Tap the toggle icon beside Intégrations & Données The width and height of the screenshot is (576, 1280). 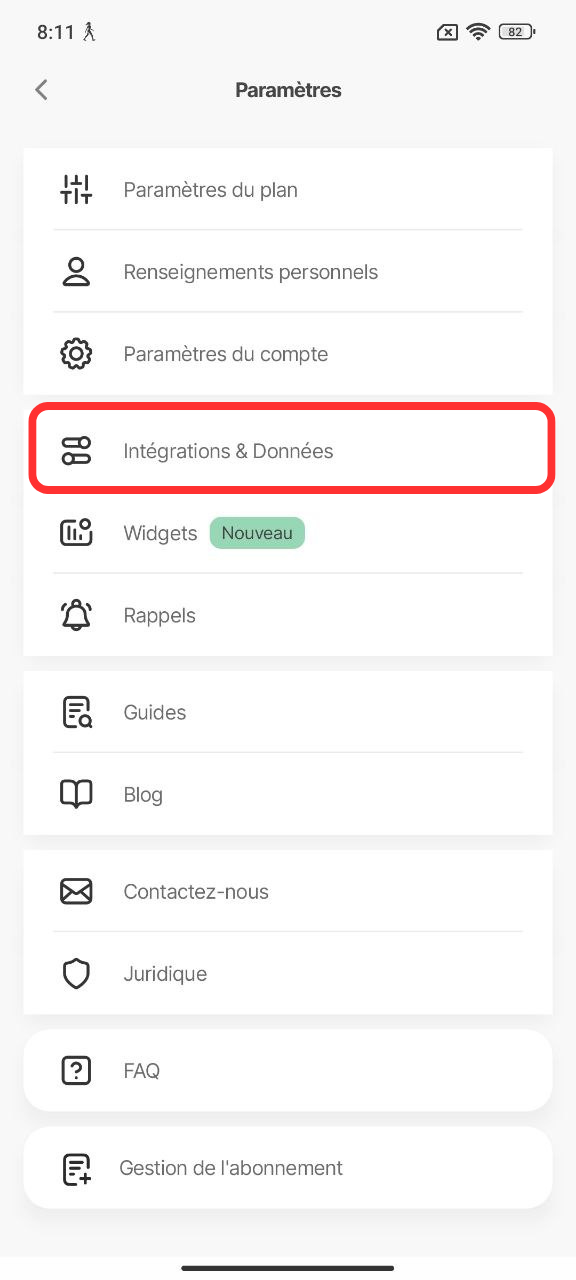76,450
